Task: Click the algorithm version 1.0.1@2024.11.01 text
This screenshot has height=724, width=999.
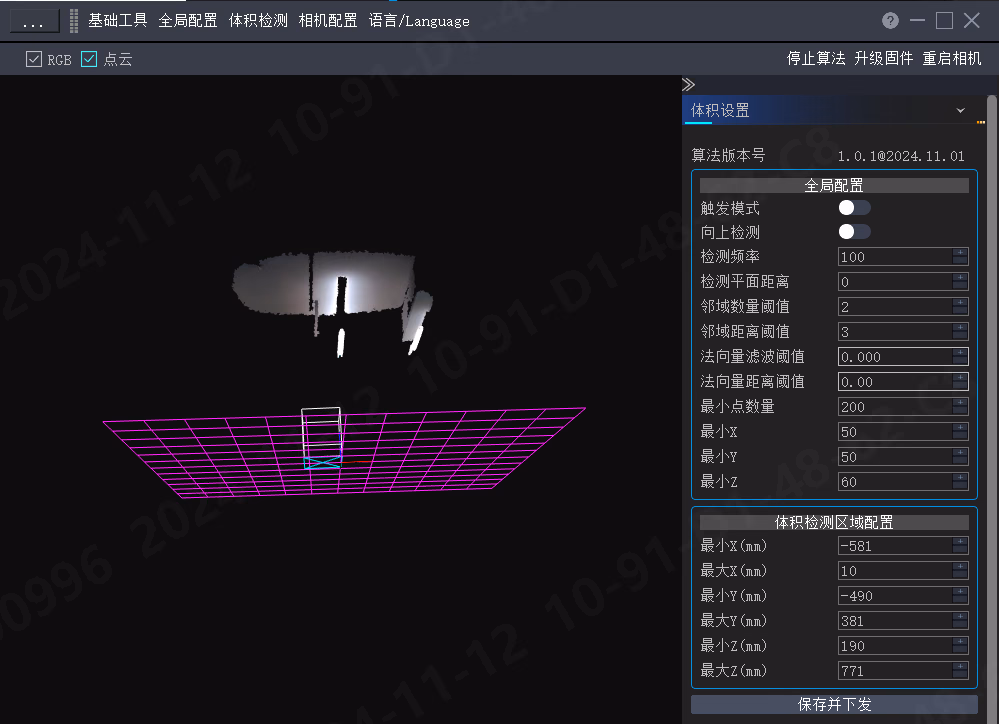Action: click(901, 156)
